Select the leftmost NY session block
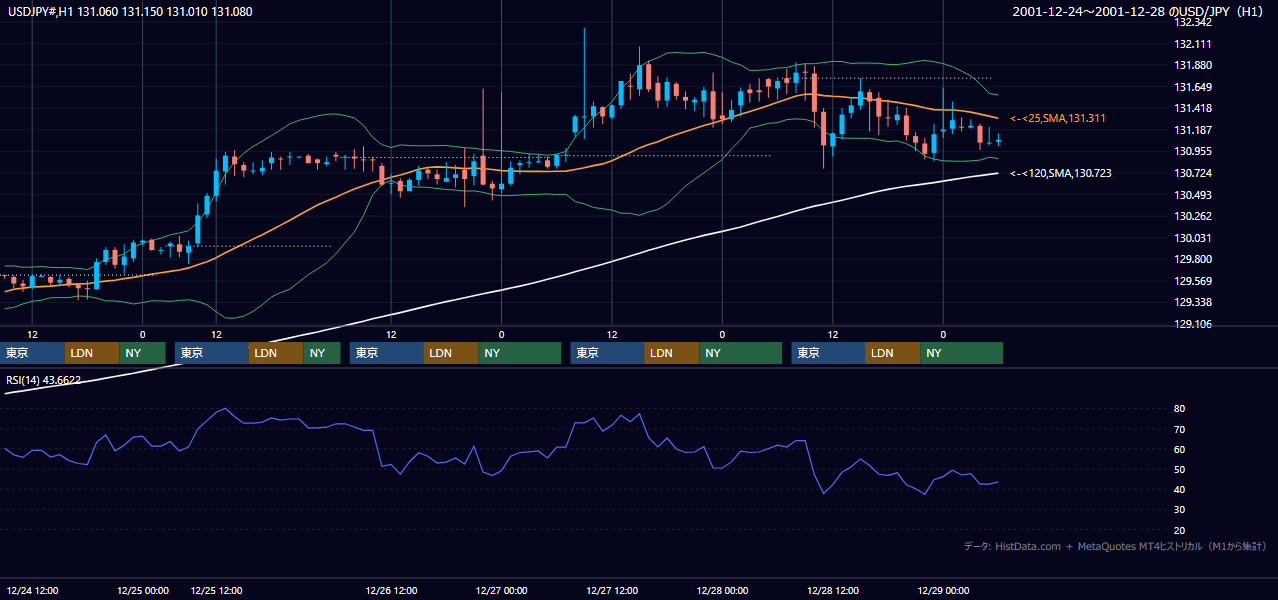 142,353
